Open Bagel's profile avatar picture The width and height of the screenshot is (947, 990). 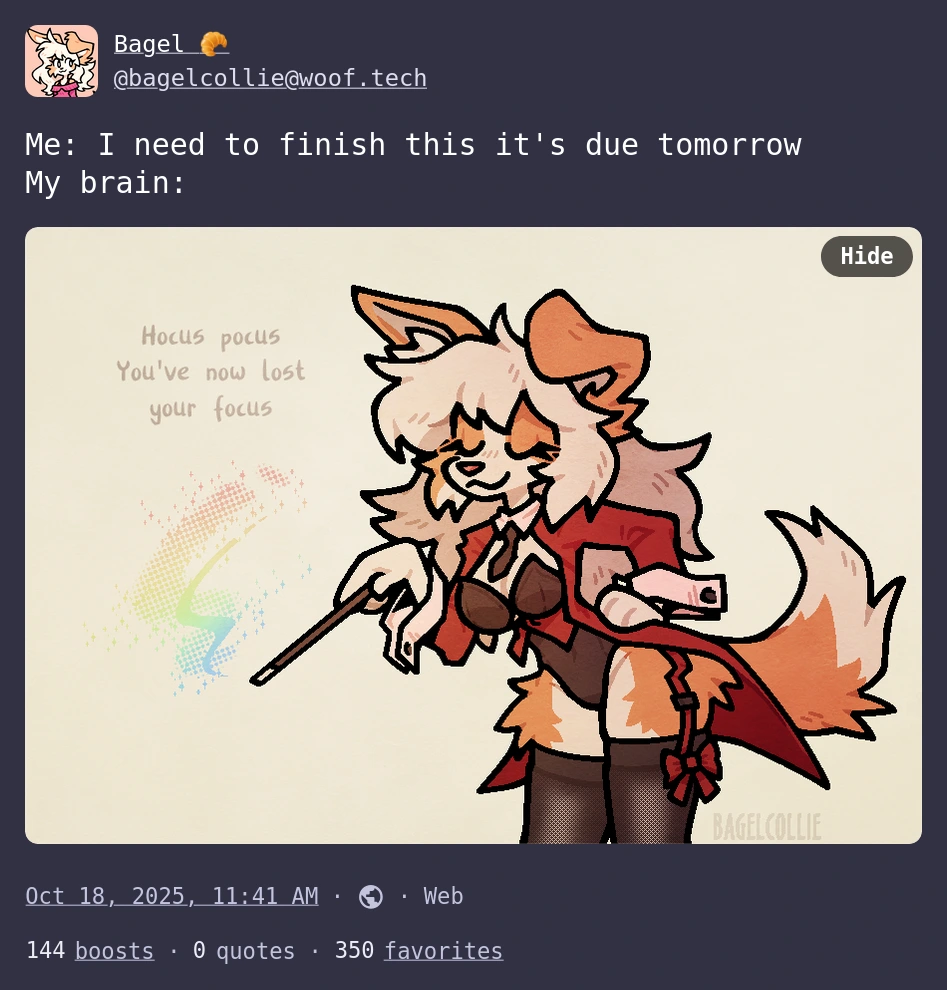tap(61, 61)
